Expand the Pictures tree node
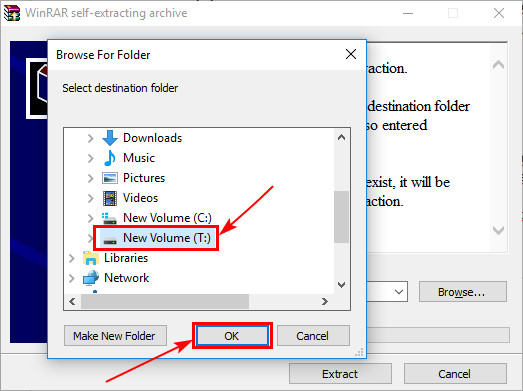The width and height of the screenshot is (523, 391). click(90, 178)
